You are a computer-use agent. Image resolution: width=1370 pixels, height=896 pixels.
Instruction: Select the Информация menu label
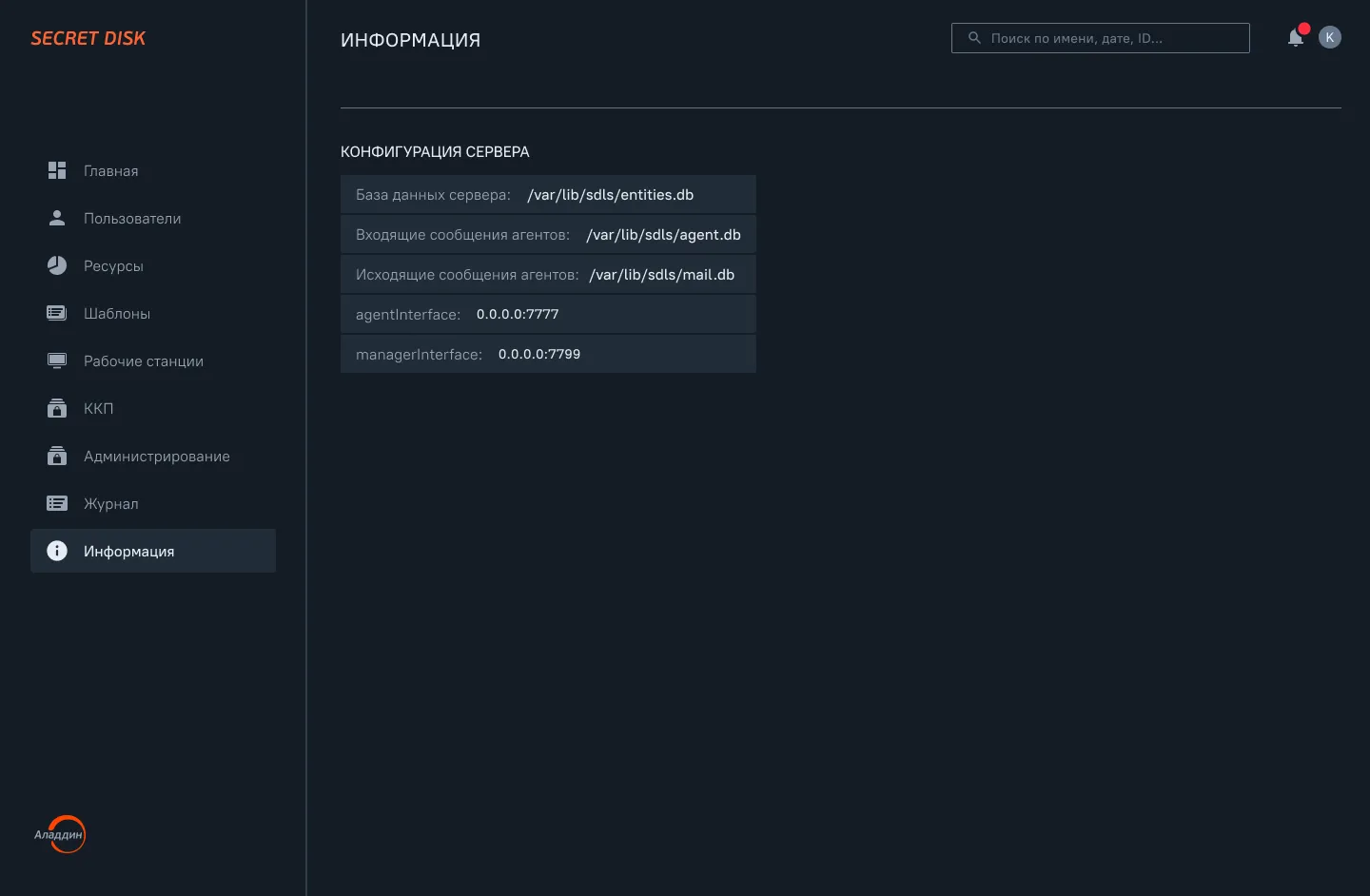pos(129,552)
